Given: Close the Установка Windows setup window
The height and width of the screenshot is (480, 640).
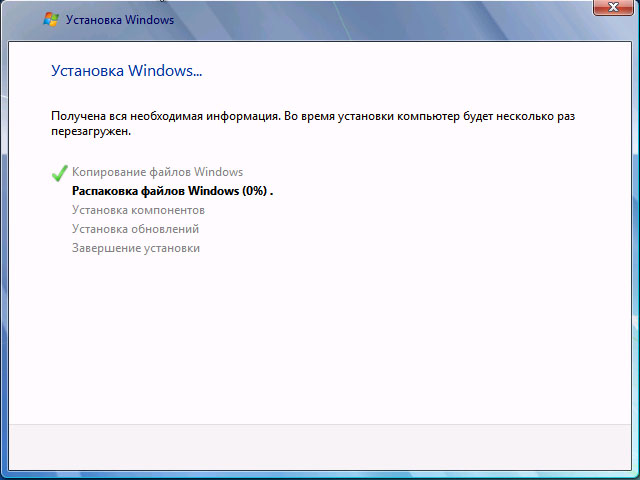Looking at the screenshot, I should (613, 7).
